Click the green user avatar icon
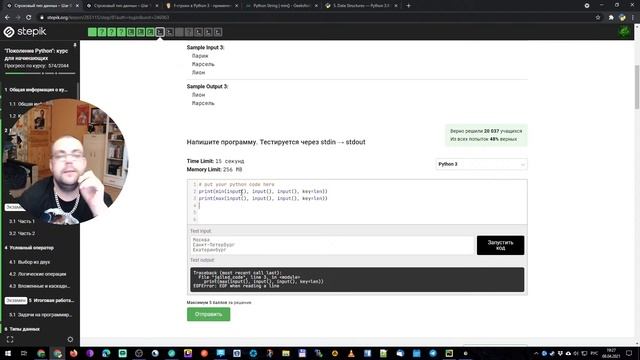The image size is (640, 360). (x=624, y=31)
